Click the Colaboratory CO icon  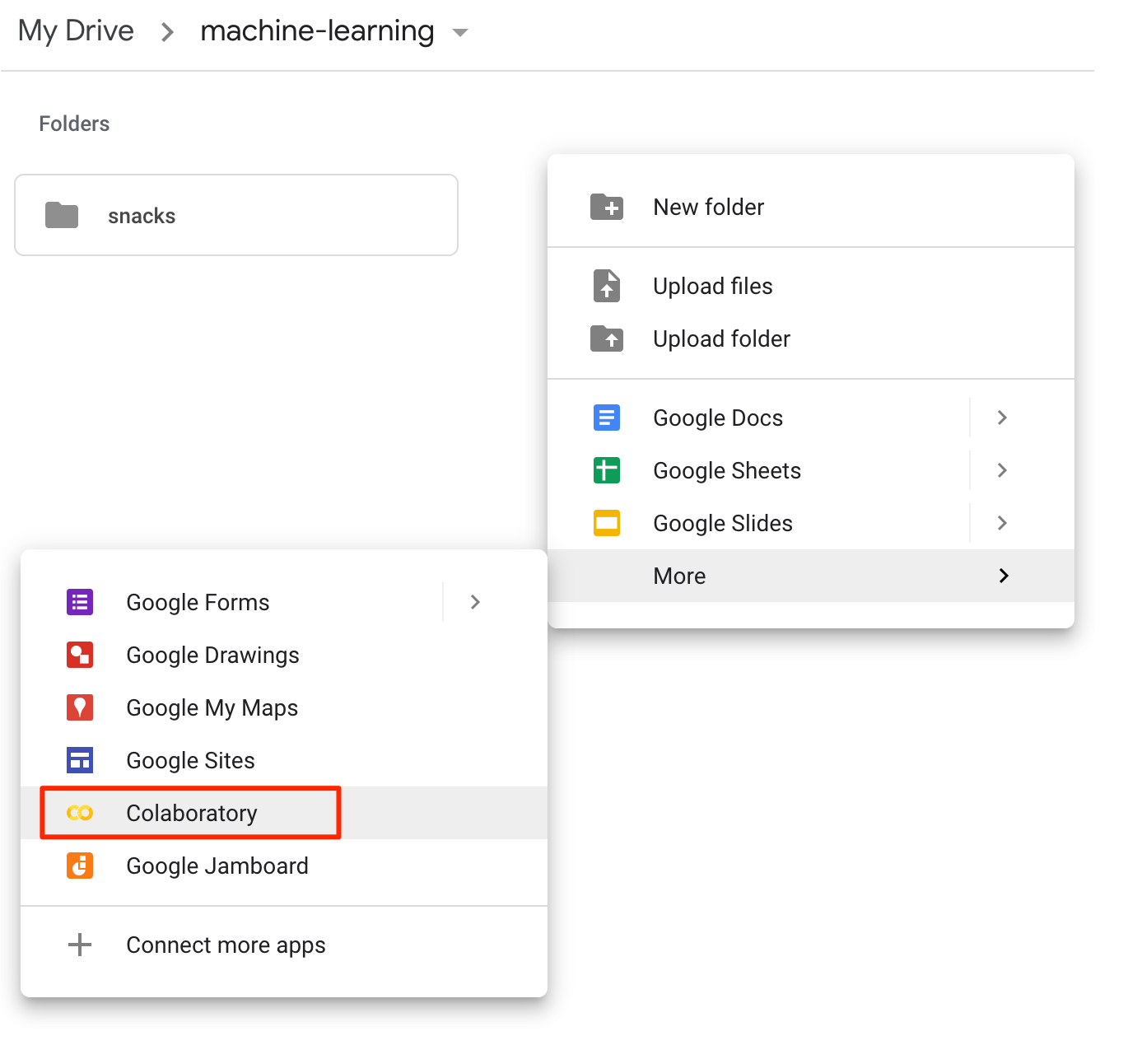(80, 813)
